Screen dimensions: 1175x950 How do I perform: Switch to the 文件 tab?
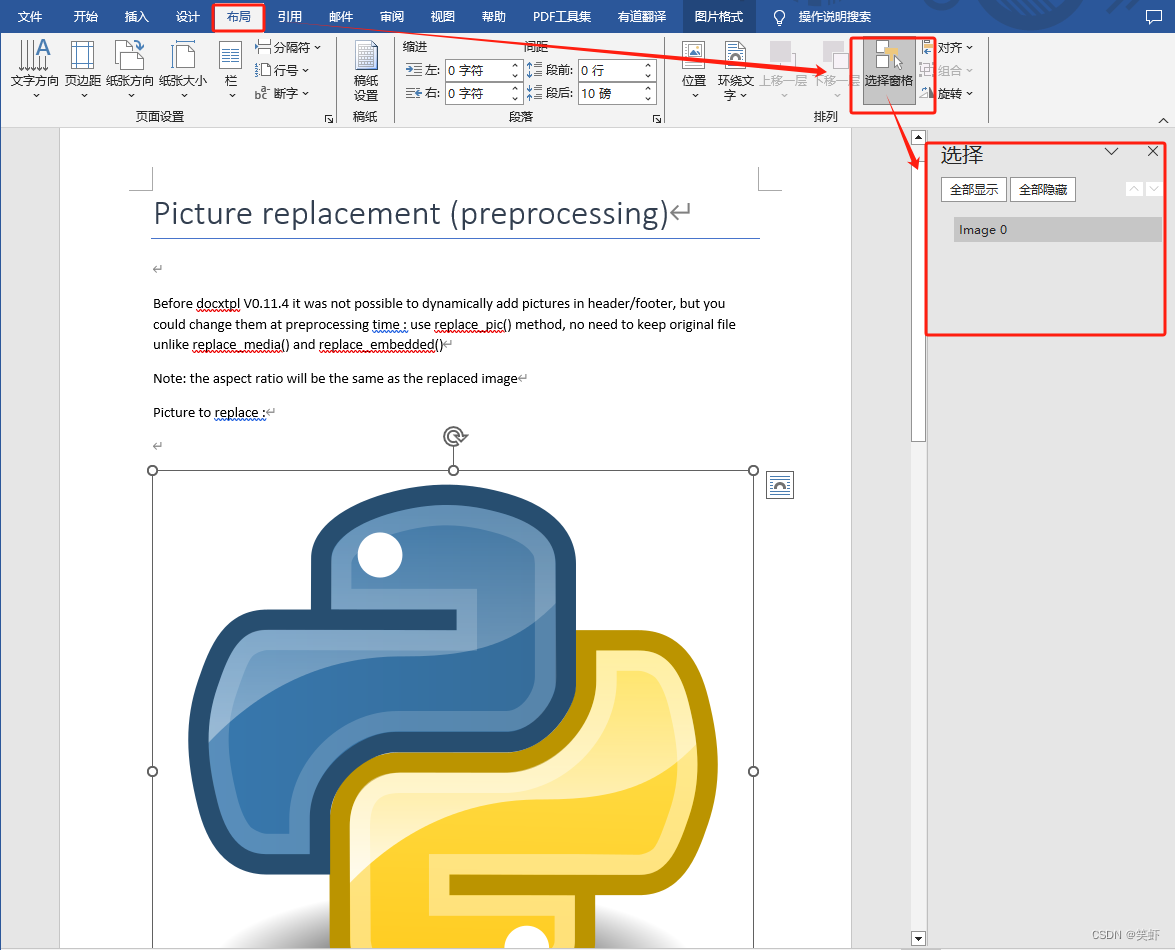click(x=30, y=16)
